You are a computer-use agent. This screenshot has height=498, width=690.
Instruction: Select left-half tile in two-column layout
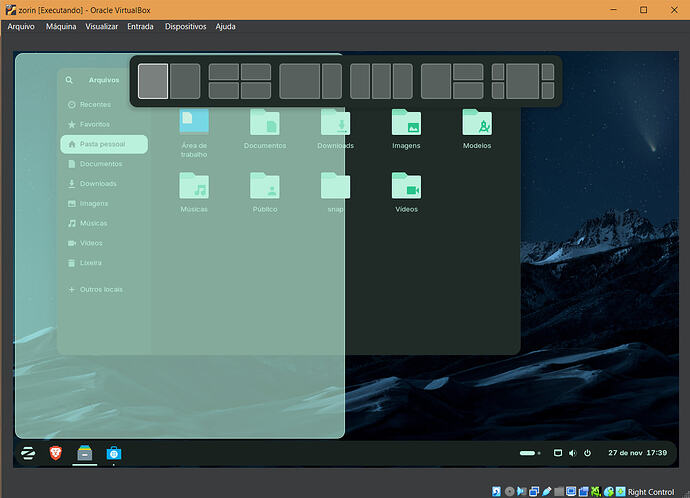pos(153,81)
